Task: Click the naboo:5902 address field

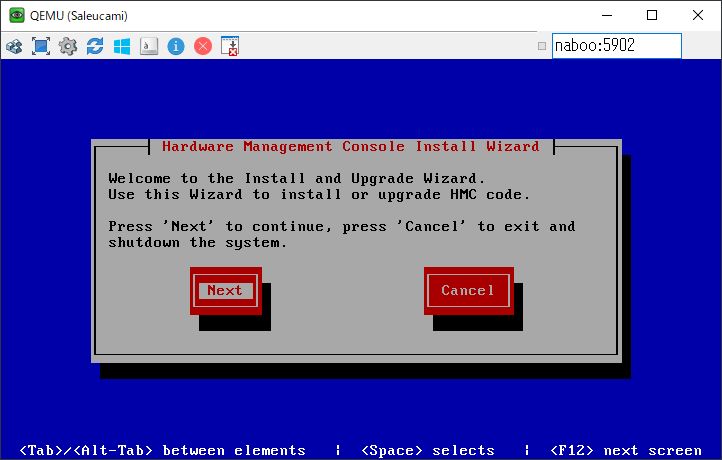Action: 617,46
